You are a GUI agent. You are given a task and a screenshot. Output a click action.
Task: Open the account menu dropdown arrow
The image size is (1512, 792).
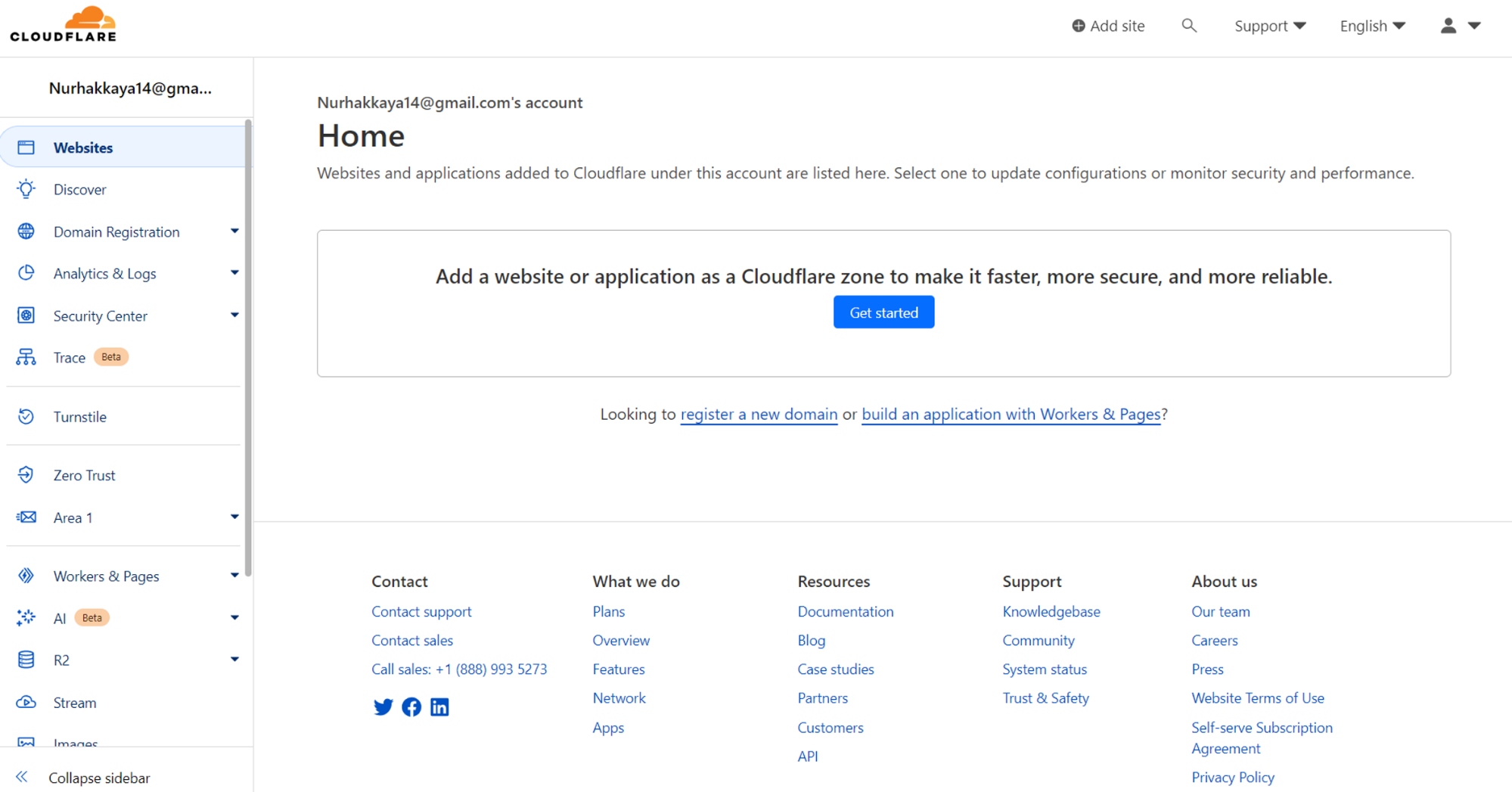click(1474, 26)
